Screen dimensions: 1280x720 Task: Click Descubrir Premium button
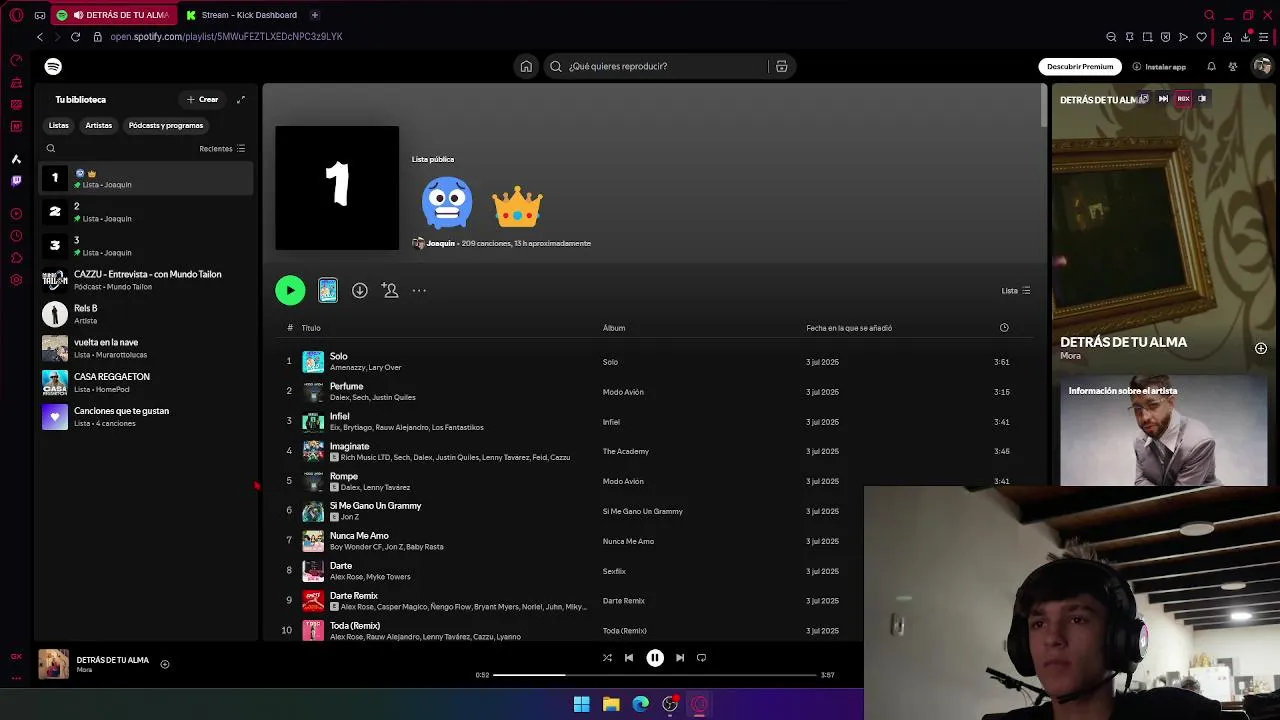1080,66
